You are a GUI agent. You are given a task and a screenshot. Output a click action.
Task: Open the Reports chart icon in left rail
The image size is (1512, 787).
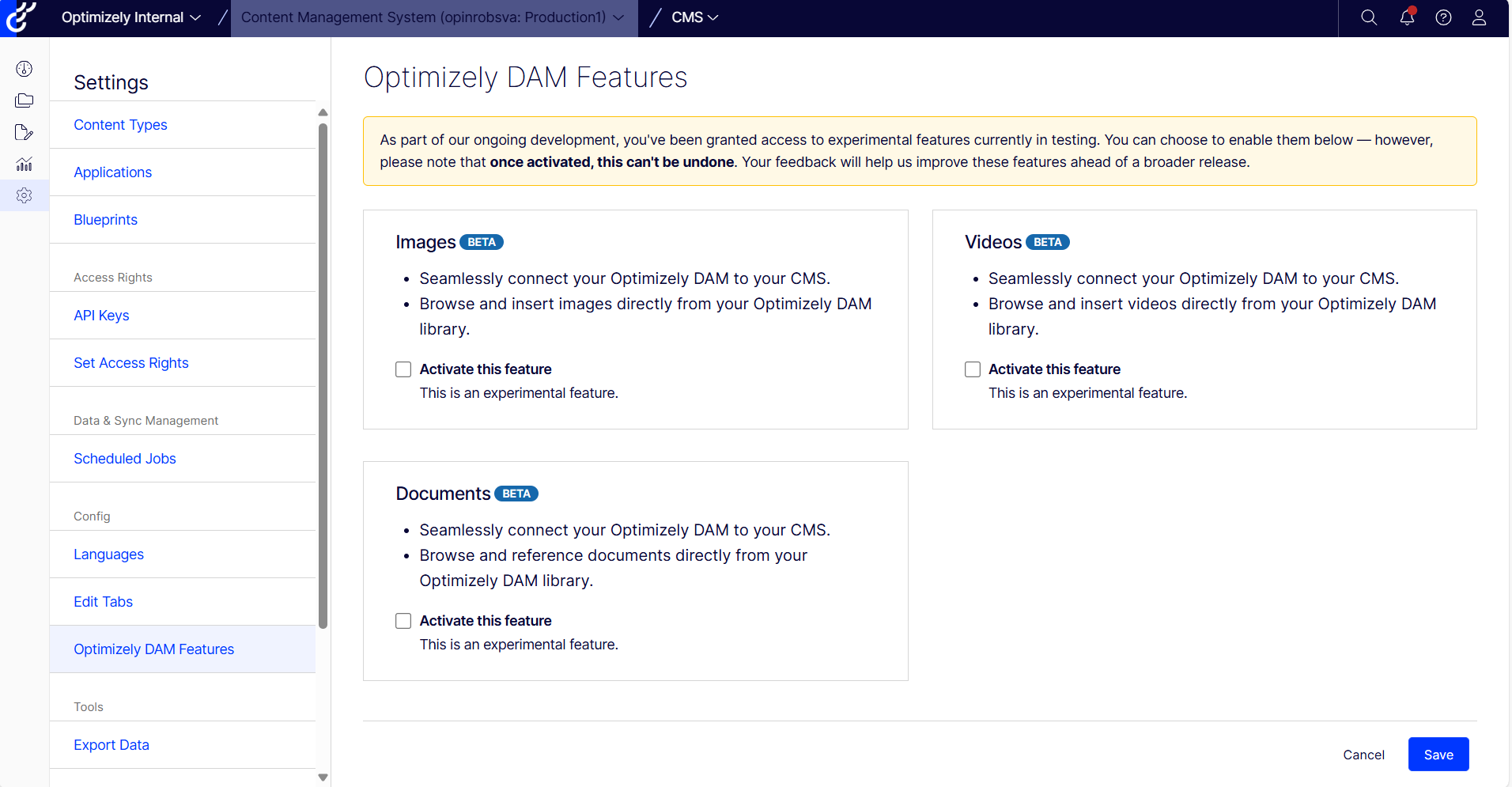25,164
